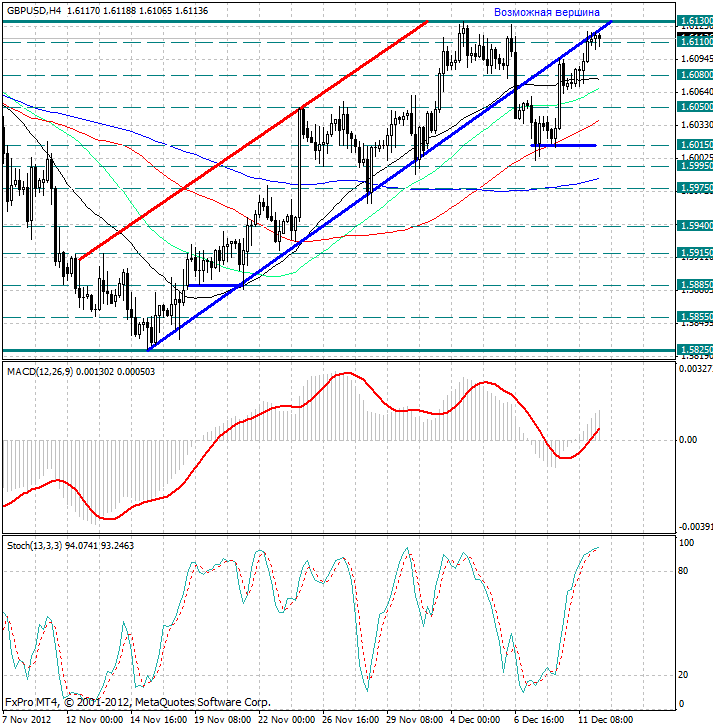713x727 pixels.
Task: Click the 1.6130 price level label
Action: (x=695, y=20)
